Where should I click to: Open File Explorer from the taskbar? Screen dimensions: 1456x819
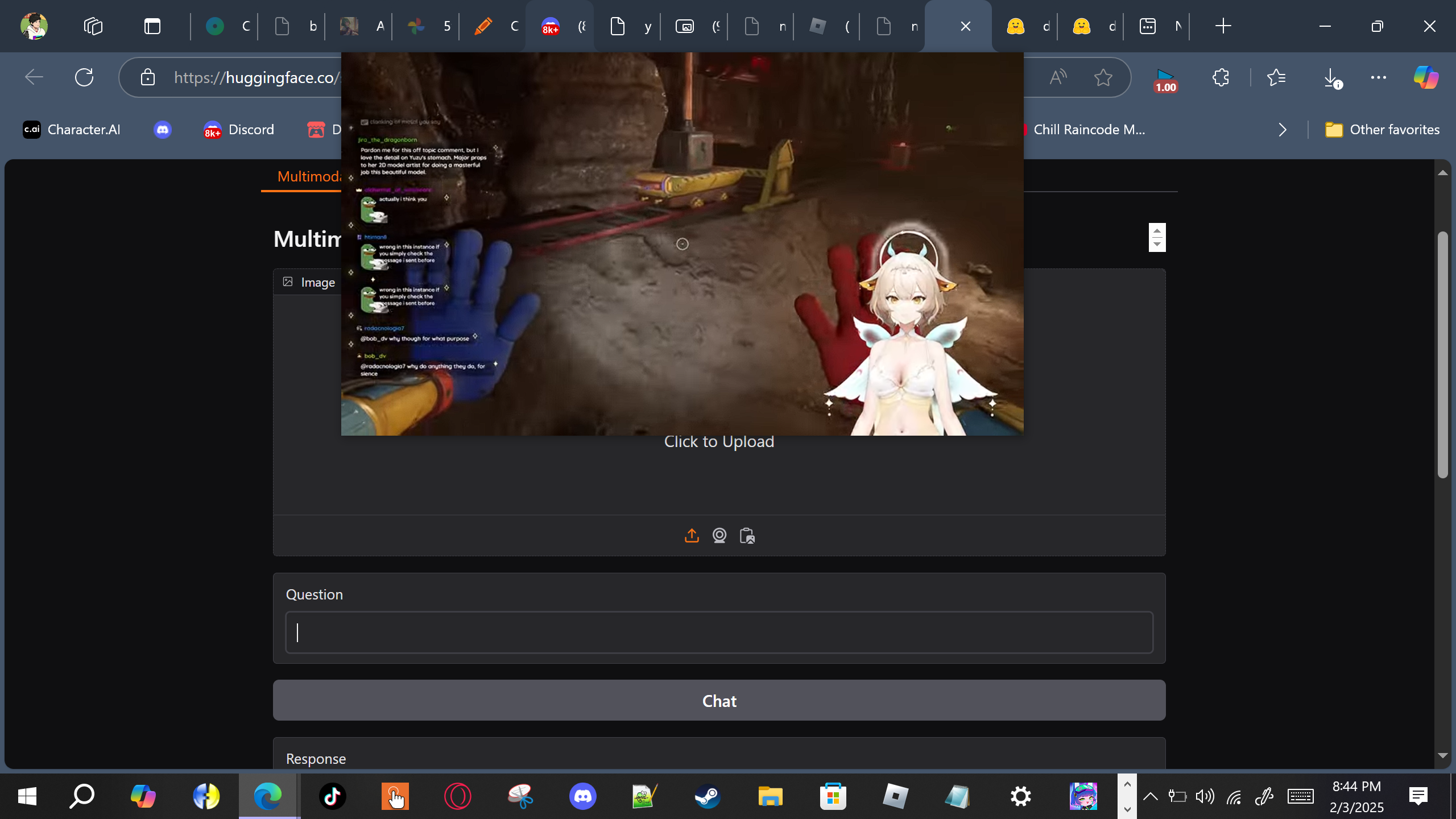770,796
